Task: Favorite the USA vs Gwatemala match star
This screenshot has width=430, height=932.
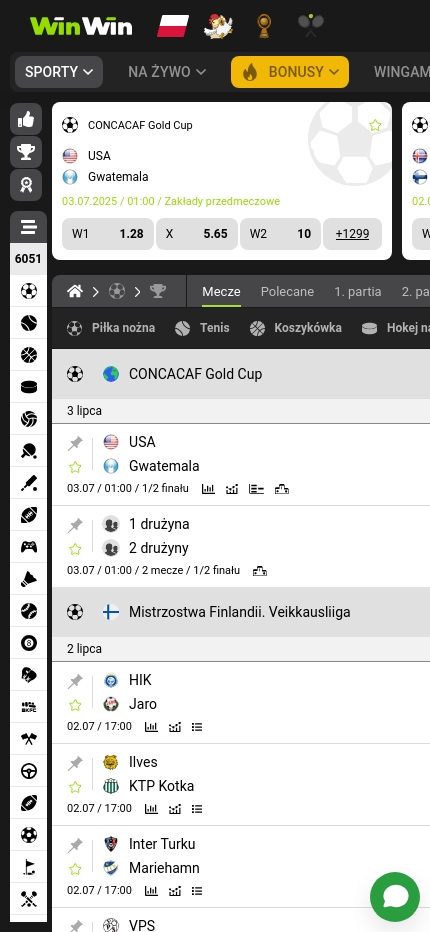Action: [75, 467]
